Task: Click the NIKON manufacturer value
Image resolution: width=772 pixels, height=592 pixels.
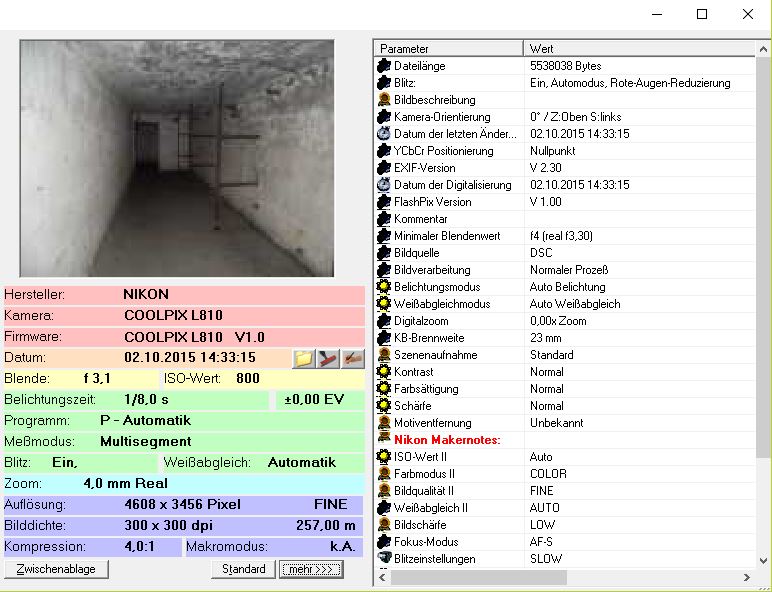Action: (146, 295)
